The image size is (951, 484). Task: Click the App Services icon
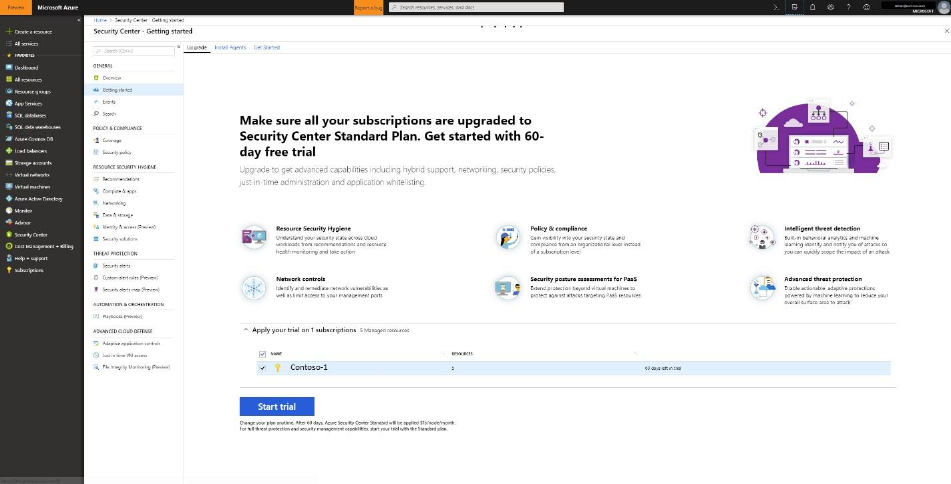click(x=8, y=103)
